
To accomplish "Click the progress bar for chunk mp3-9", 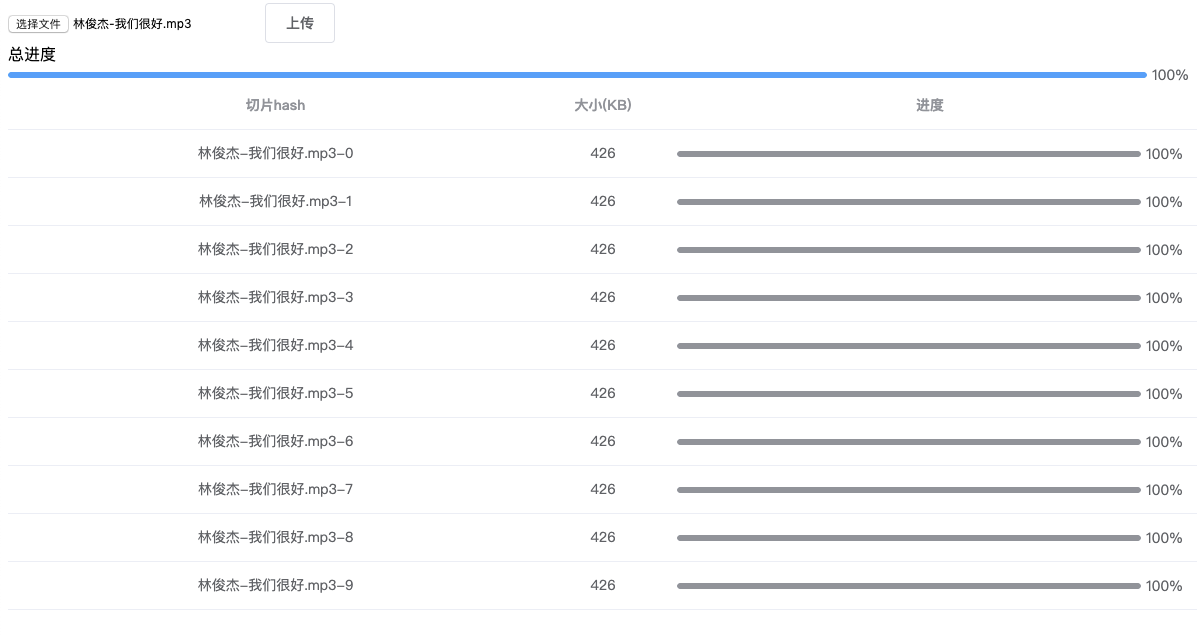I will tap(908, 586).
